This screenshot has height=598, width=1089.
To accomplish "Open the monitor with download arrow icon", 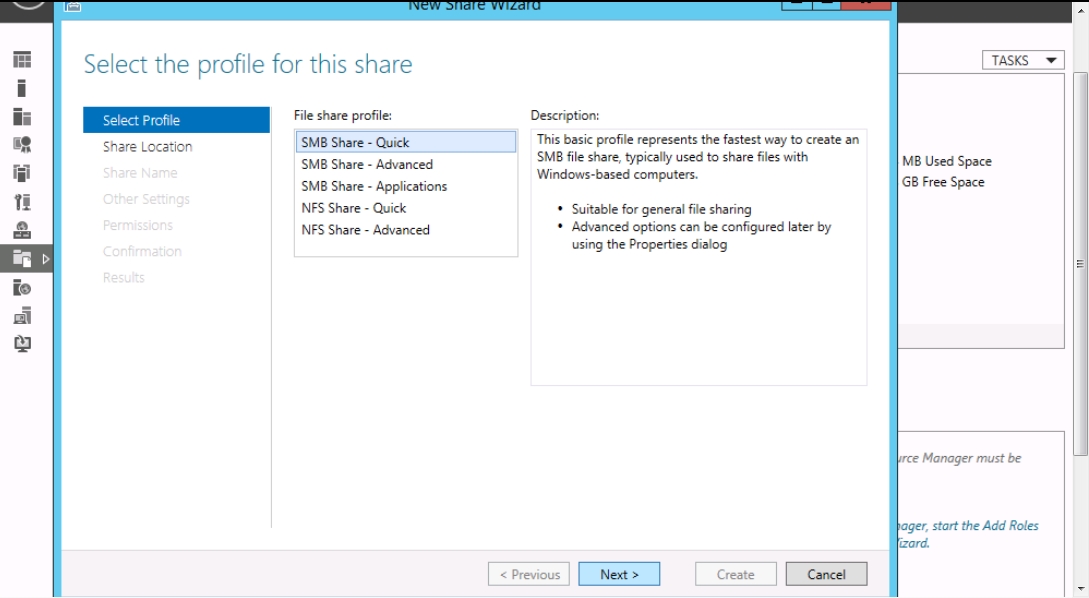I will [x=22, y=344].
